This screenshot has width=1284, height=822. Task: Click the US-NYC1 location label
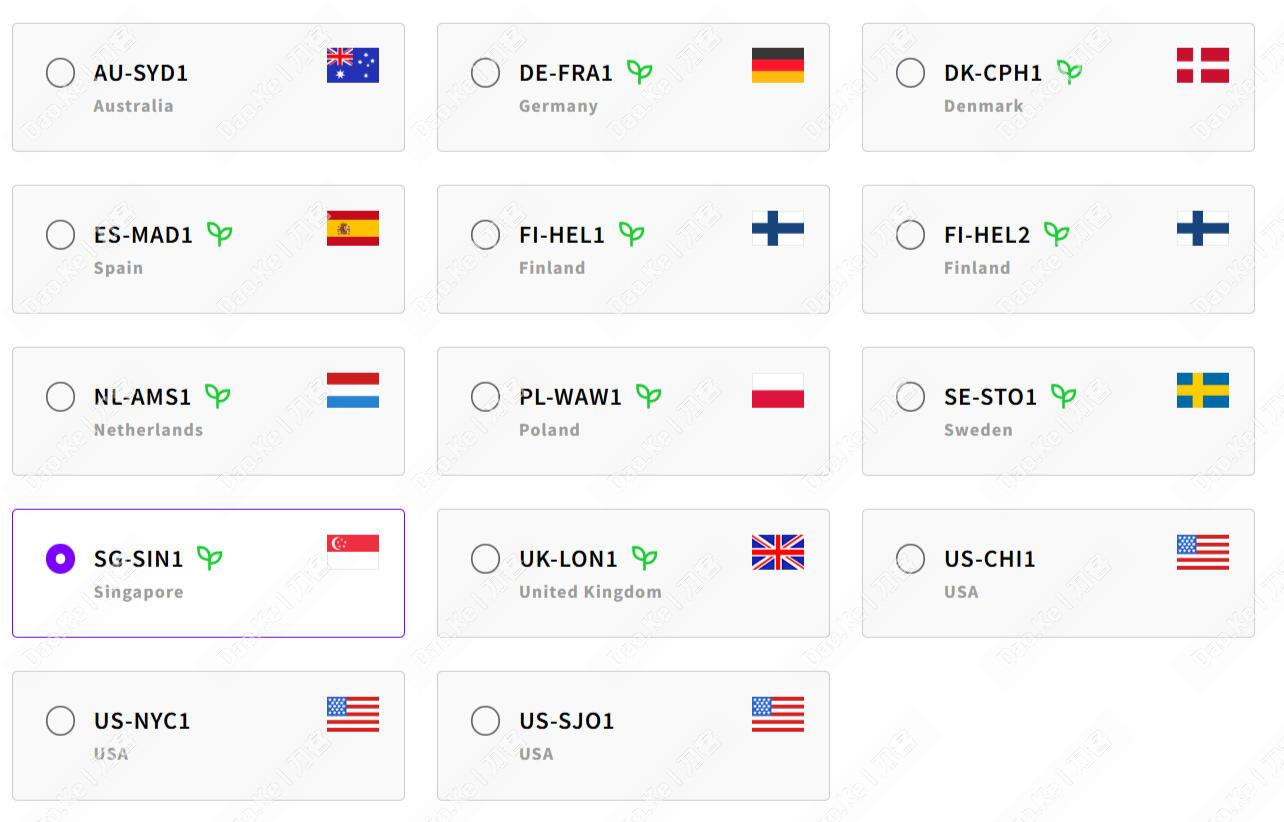point(142,721)
